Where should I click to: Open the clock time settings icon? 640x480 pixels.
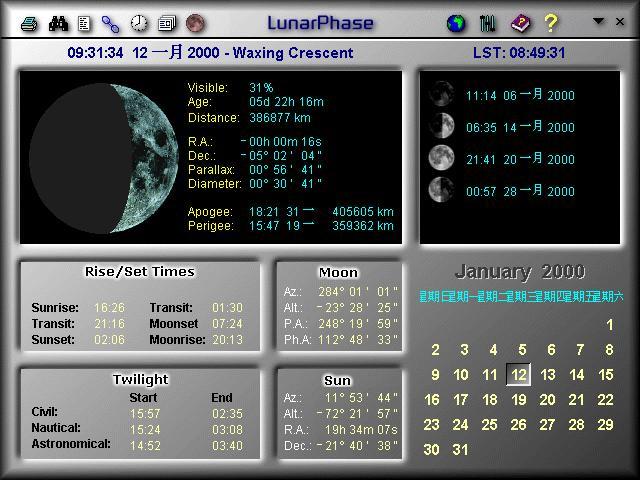coord(139,23)
